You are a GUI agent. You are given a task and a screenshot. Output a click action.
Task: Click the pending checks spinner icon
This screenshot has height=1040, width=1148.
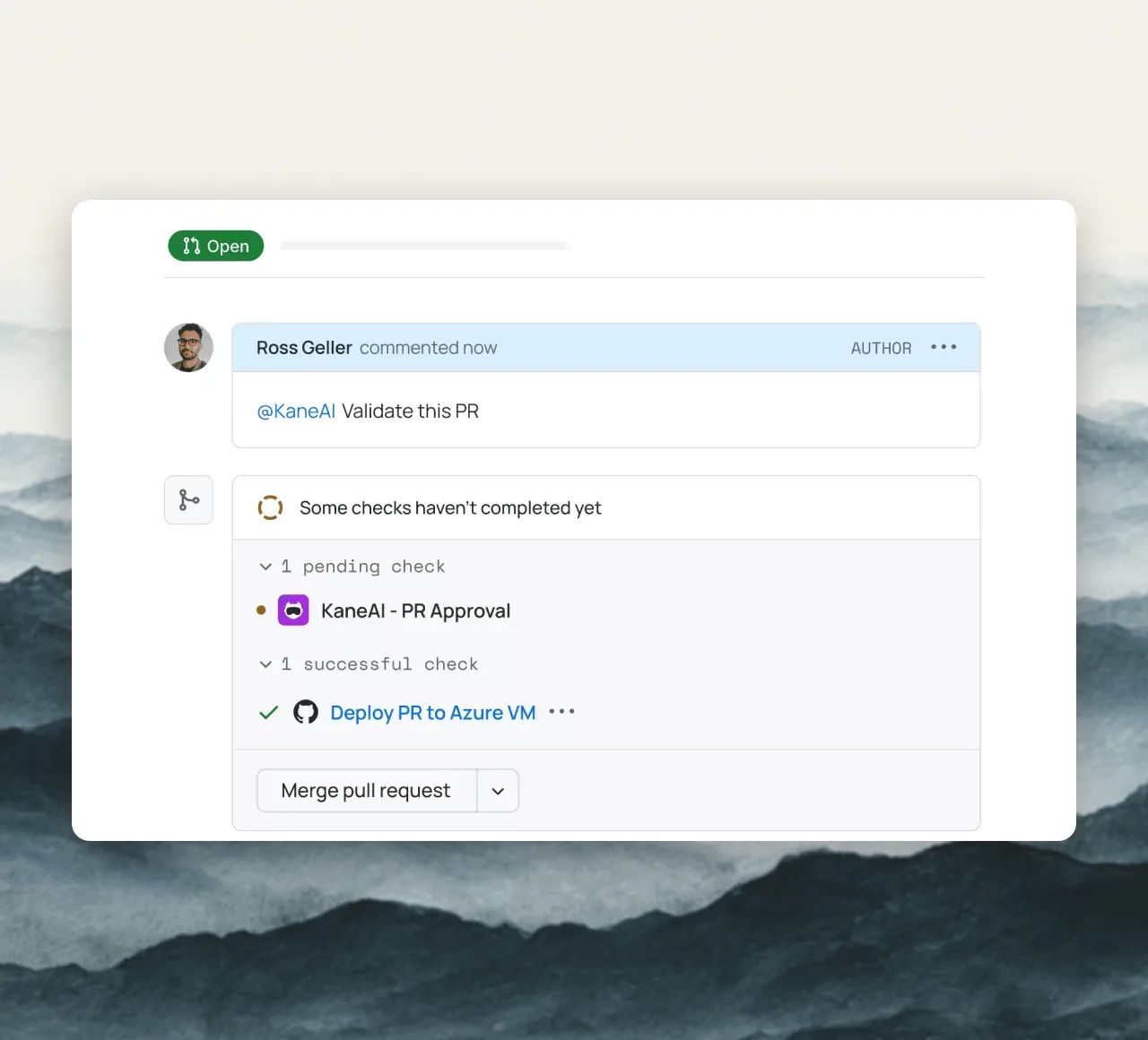coord(270,507)
